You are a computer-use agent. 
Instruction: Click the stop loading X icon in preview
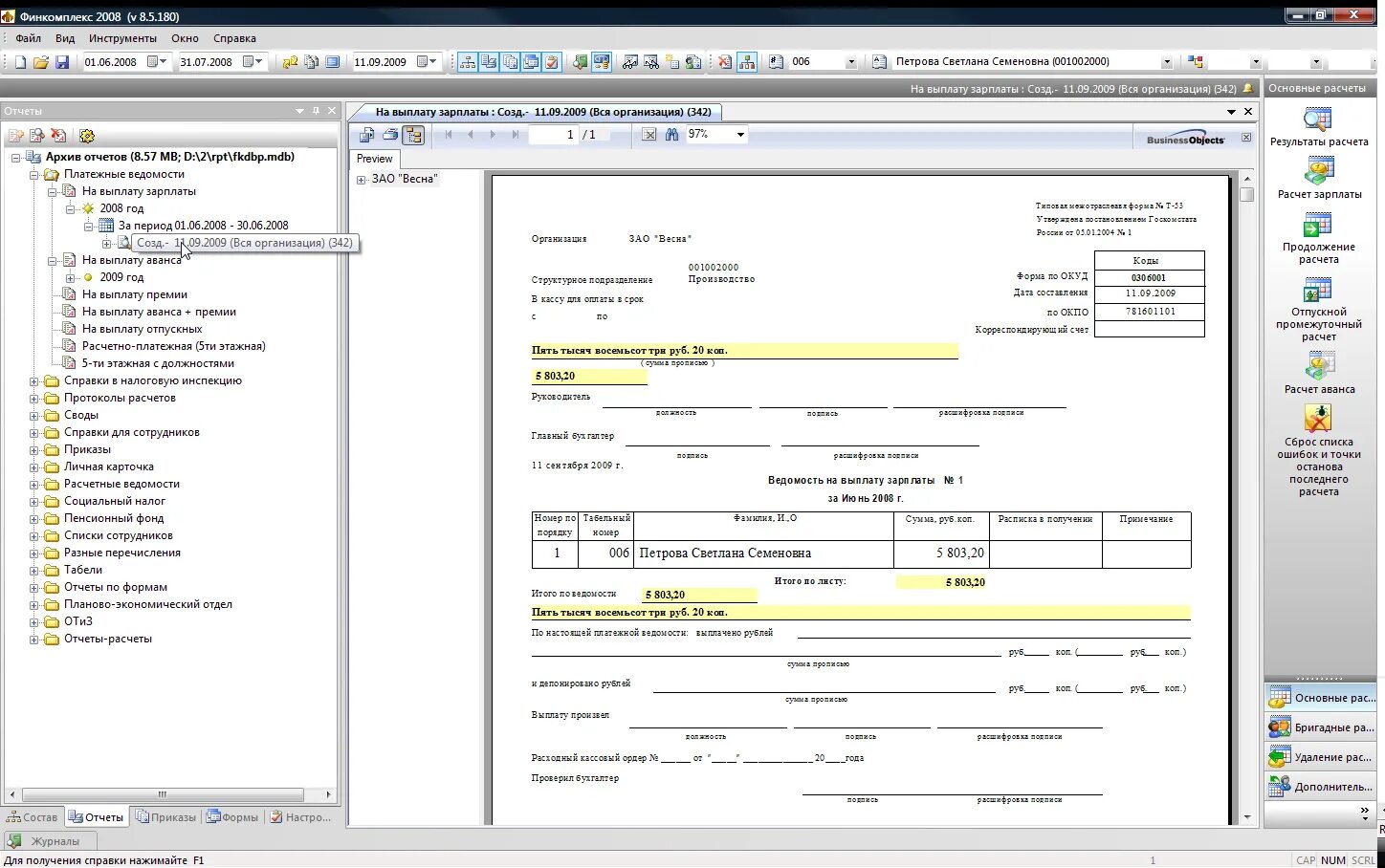pyautogui.click(x=649, y=135)
